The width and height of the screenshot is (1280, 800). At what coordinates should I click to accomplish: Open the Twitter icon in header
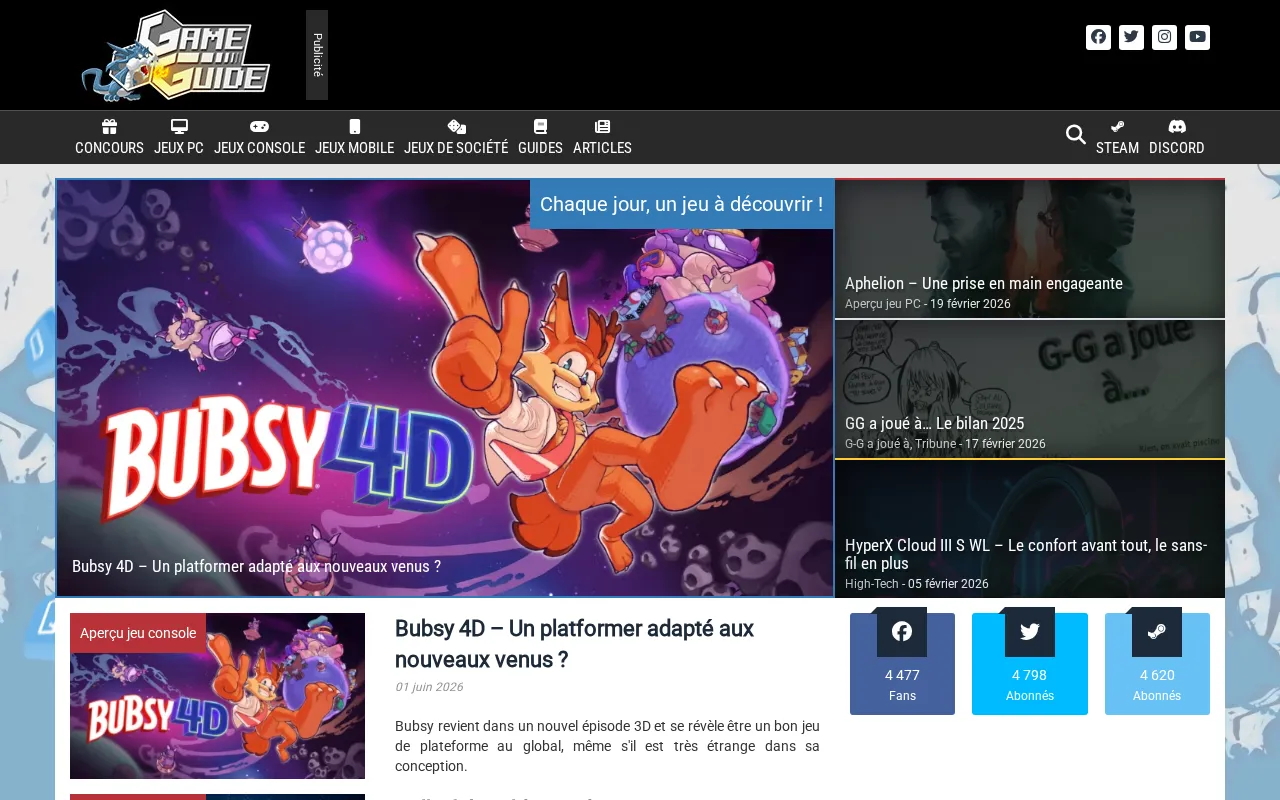(1131, 37)
